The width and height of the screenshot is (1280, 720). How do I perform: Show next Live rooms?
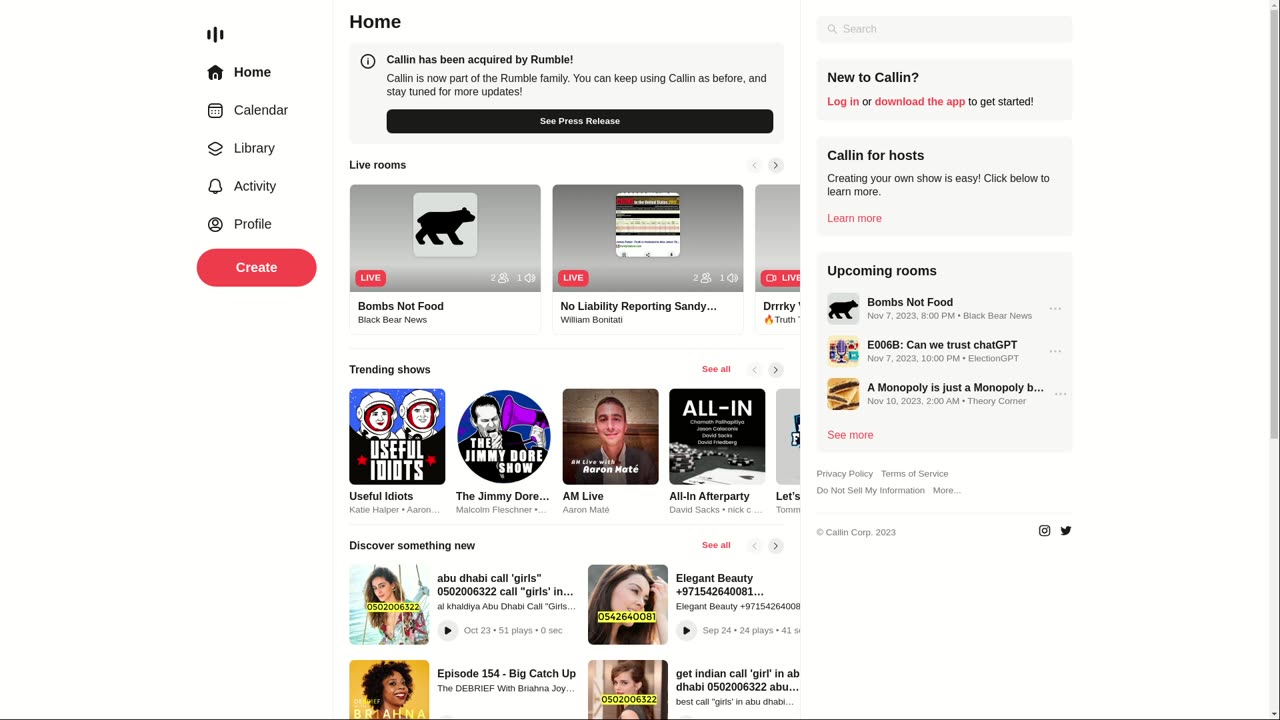(x=776, y=165)
